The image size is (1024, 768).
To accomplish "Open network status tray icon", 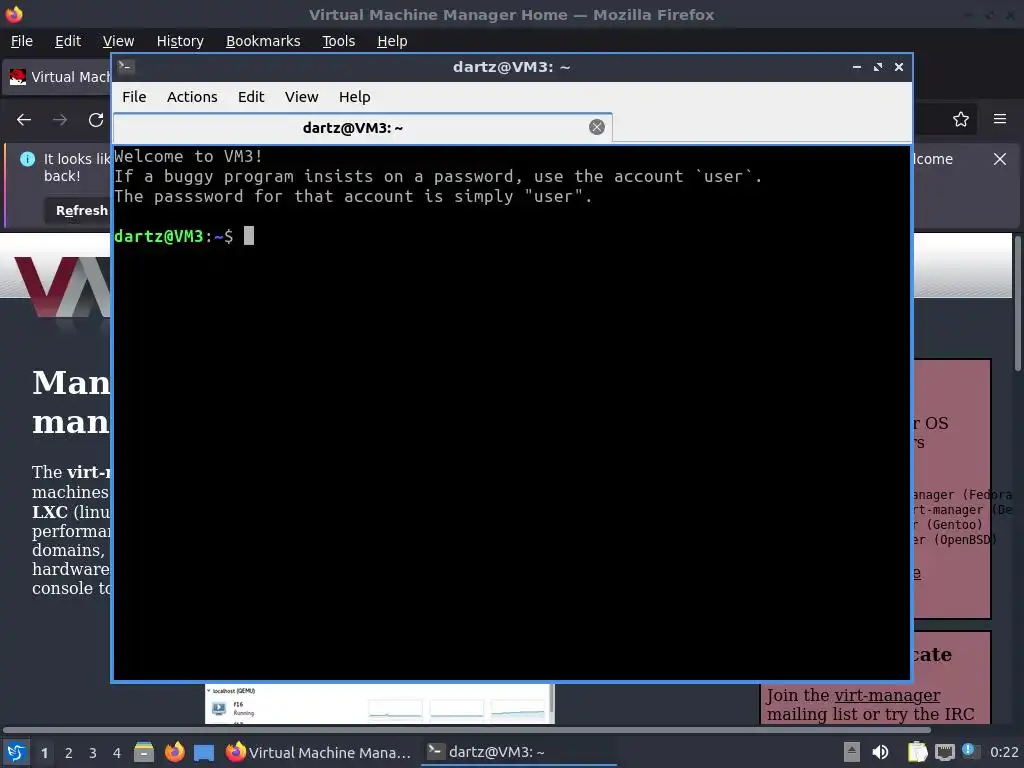I will [944, 752].
